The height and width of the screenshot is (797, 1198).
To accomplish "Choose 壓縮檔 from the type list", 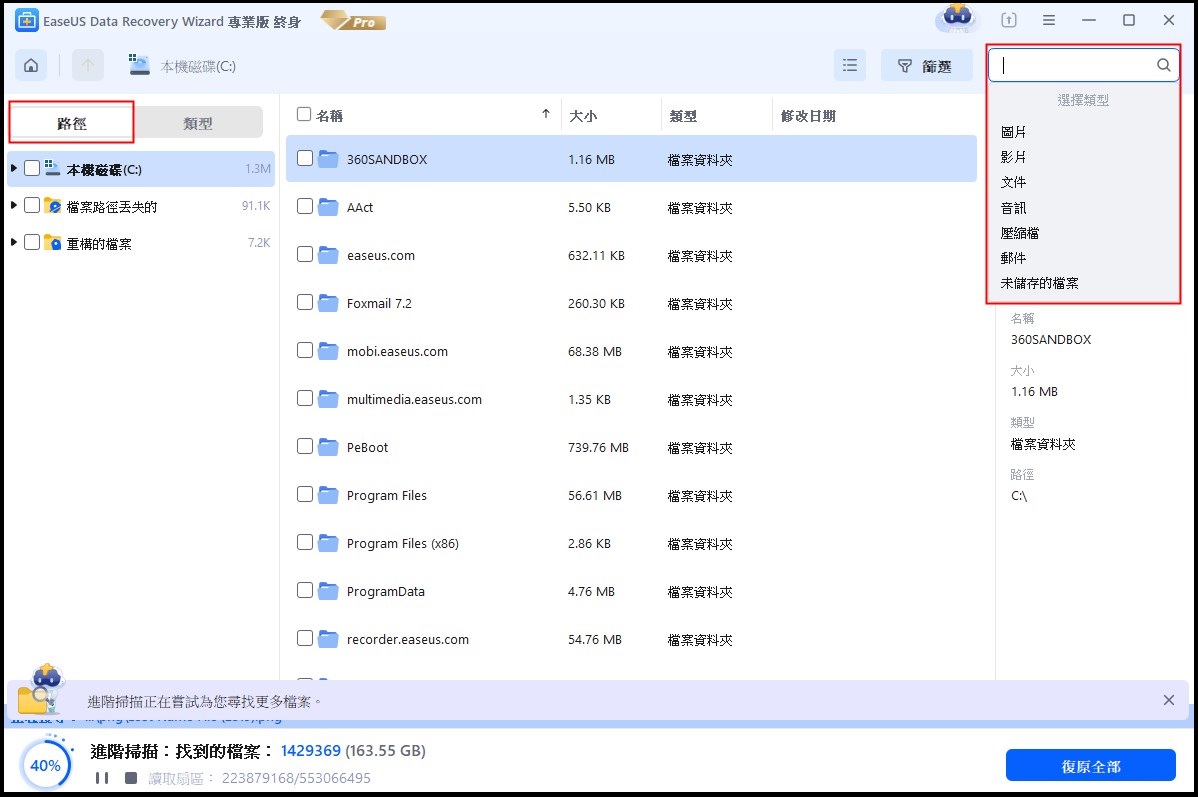I will (1020, 233).
